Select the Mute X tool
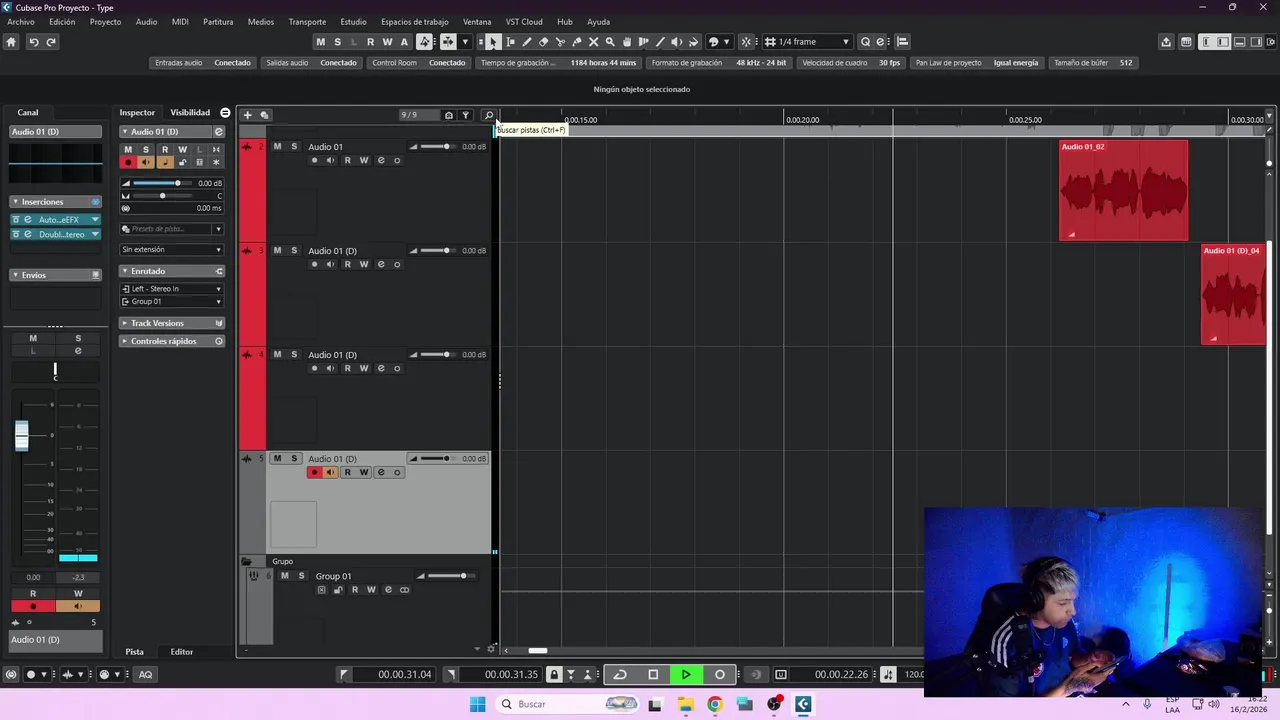1280x720 pixels. (593, 42)
